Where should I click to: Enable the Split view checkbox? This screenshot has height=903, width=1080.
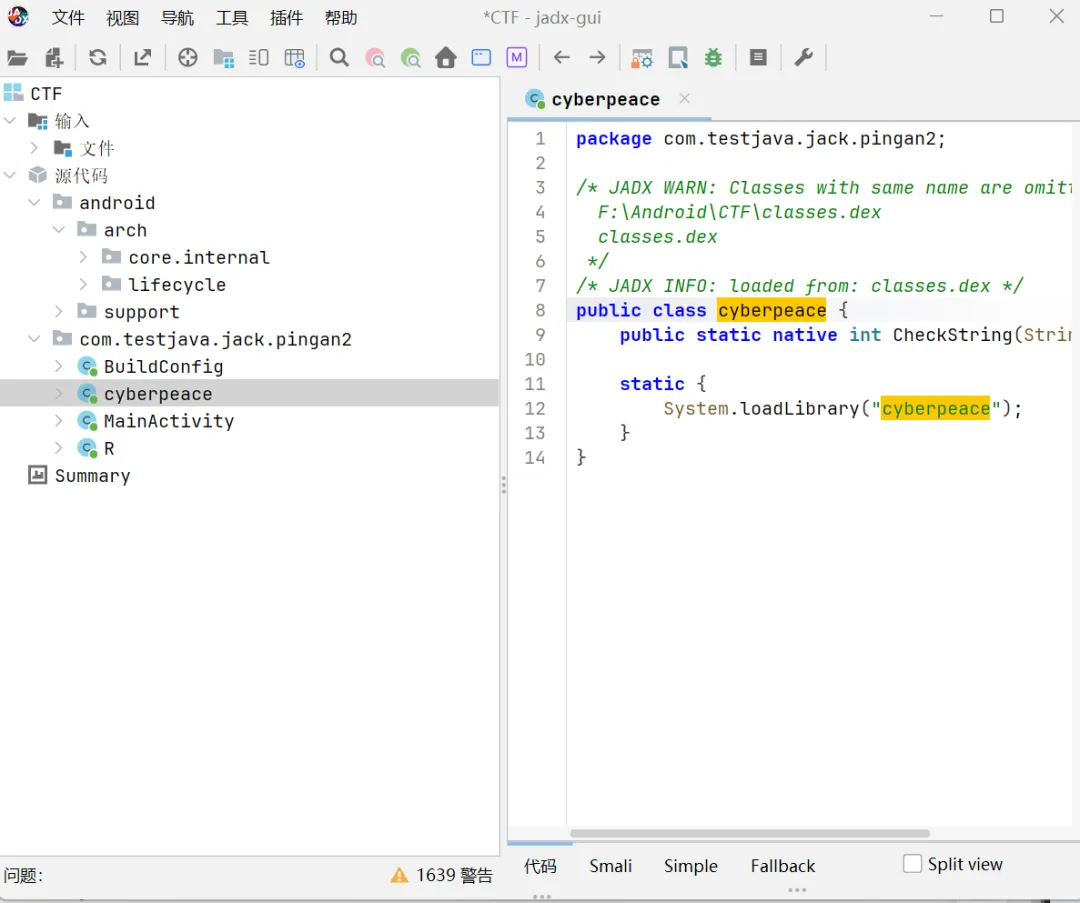point(912,864)
